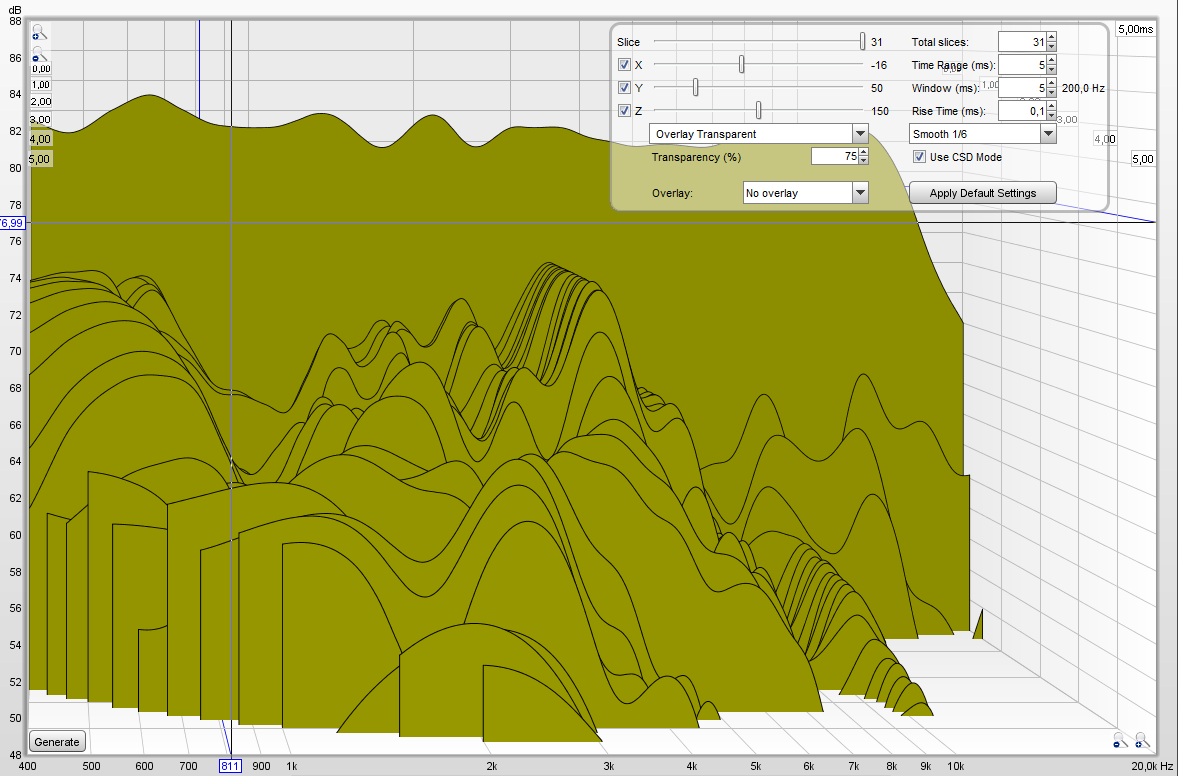Click the Rise Time input field
The height and width of the screenshot is (776, 1178).
pyautogui.click(x=1022, y=111)
